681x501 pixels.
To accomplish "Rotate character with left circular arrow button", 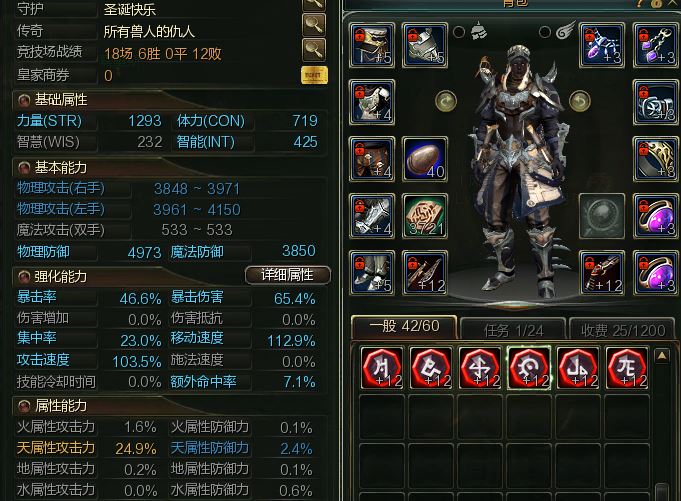I will (446, 101).
